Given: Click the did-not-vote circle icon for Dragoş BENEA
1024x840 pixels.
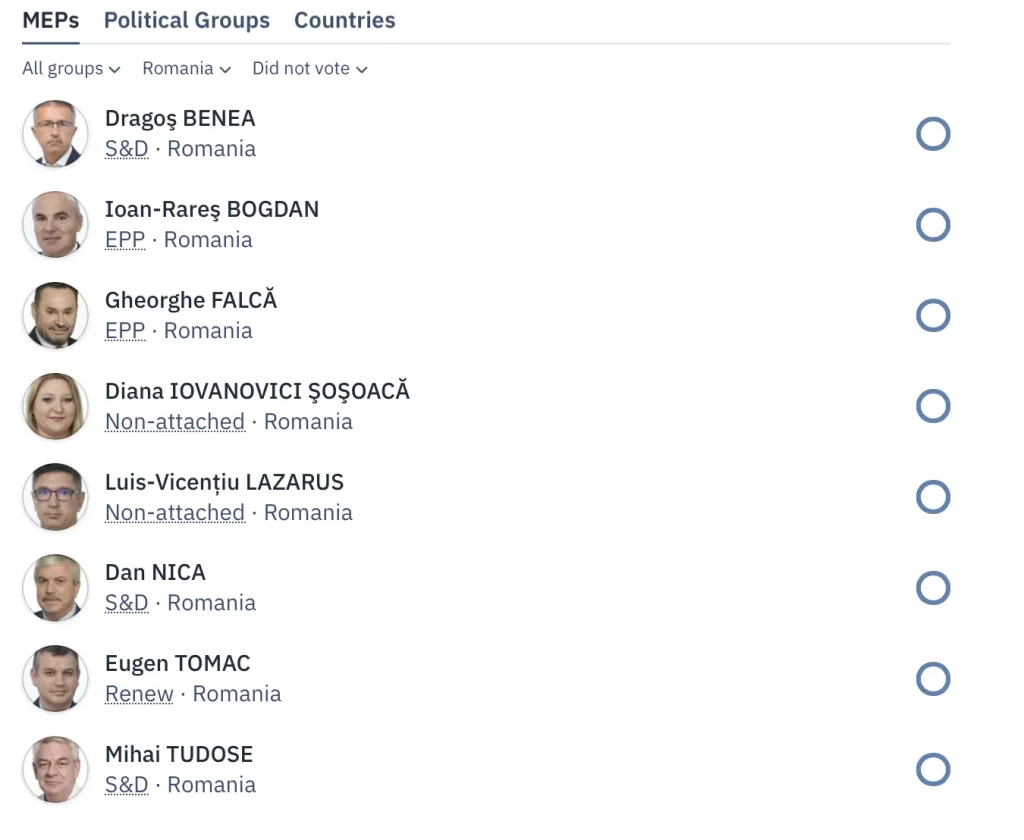Looking at the screenshot, I should [932, 134].
